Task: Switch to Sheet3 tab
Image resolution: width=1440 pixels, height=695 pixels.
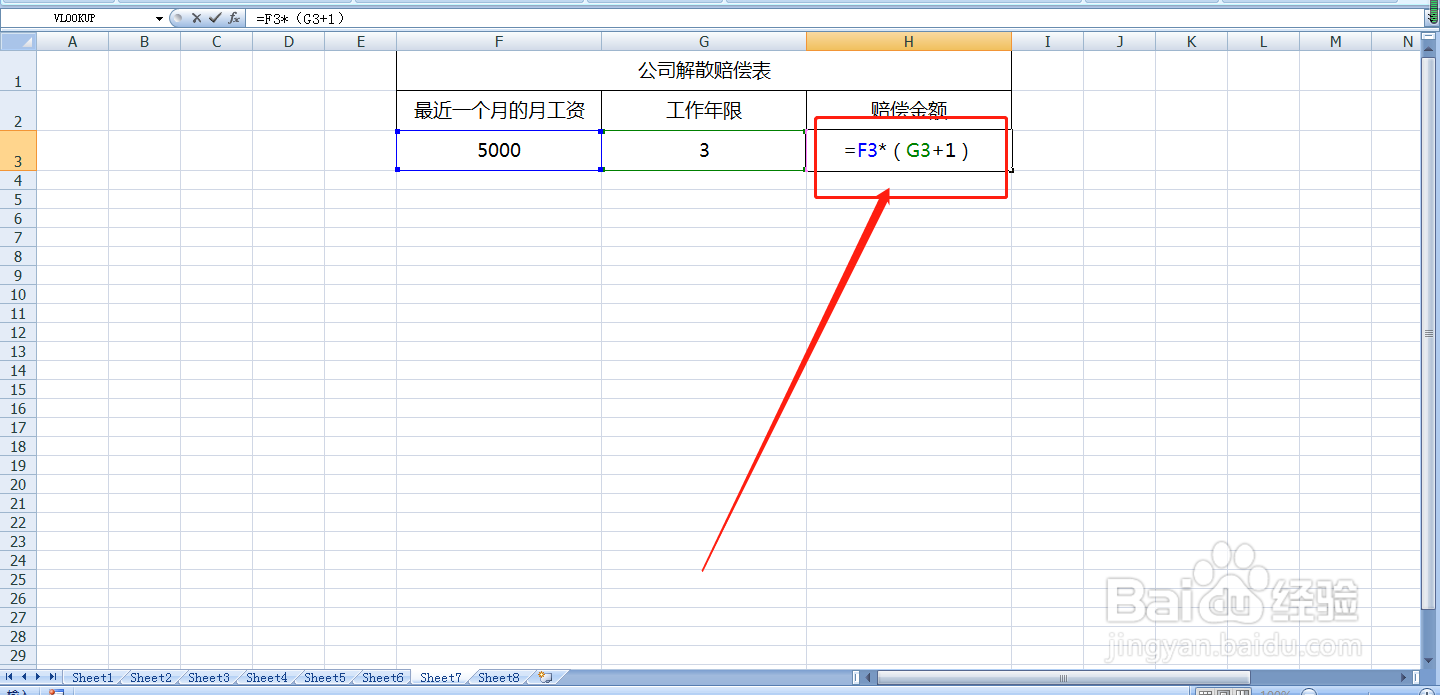Action: click(x=208, y=678)
